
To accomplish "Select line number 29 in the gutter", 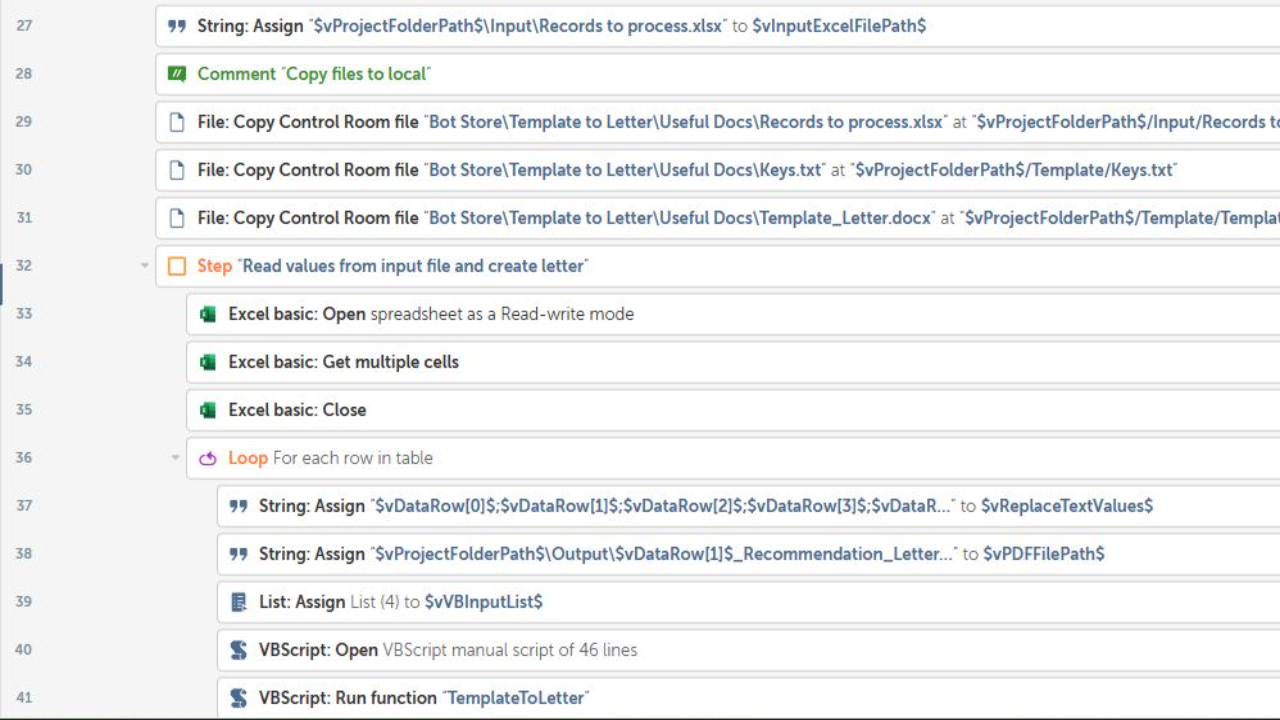I will coord(24,122).
